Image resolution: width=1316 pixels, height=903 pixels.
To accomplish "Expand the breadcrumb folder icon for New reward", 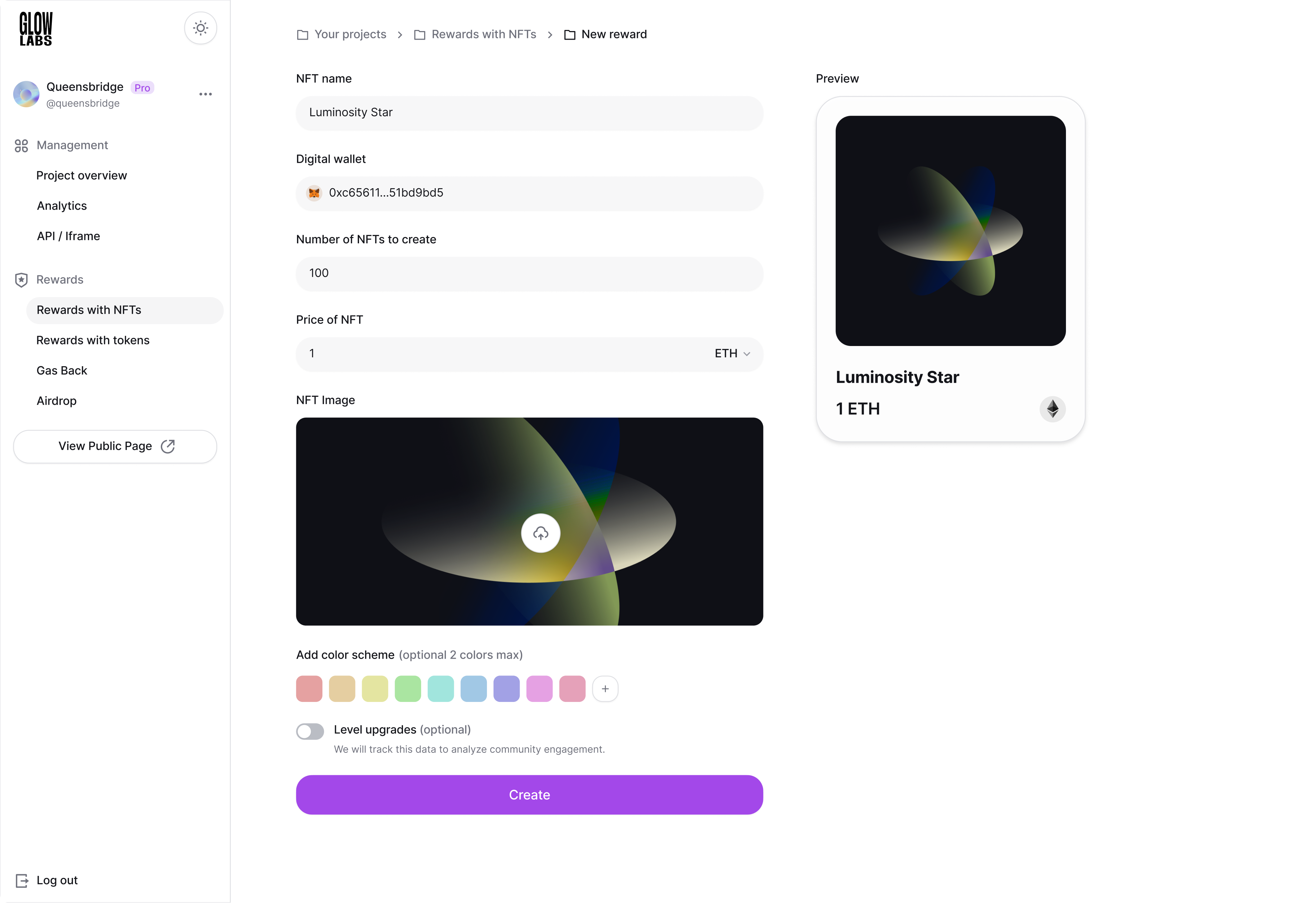I will (x=569, y=34).
